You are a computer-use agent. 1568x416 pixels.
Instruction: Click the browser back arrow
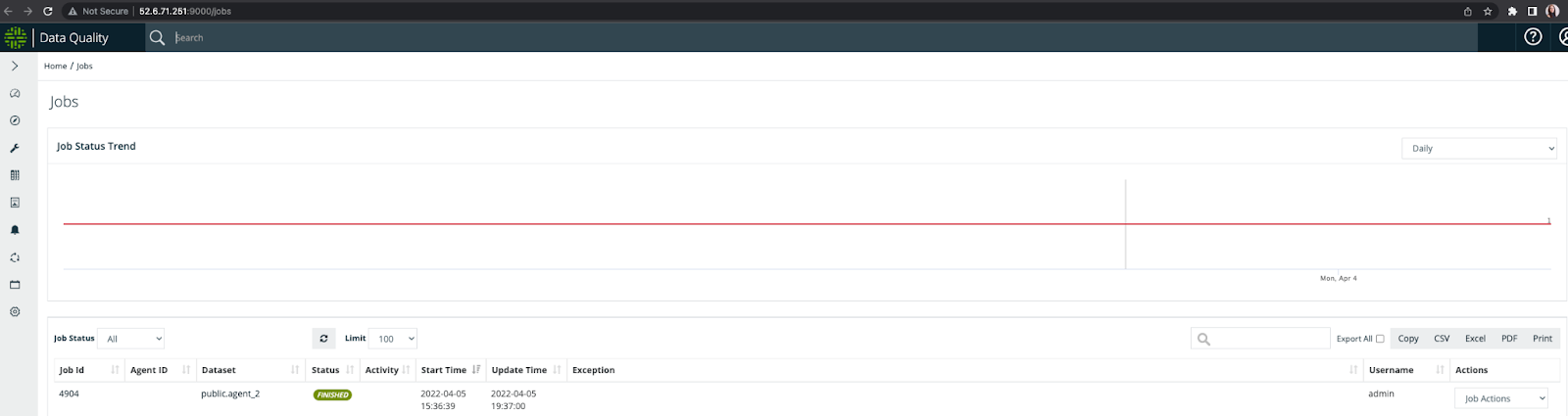pos(8,11)
